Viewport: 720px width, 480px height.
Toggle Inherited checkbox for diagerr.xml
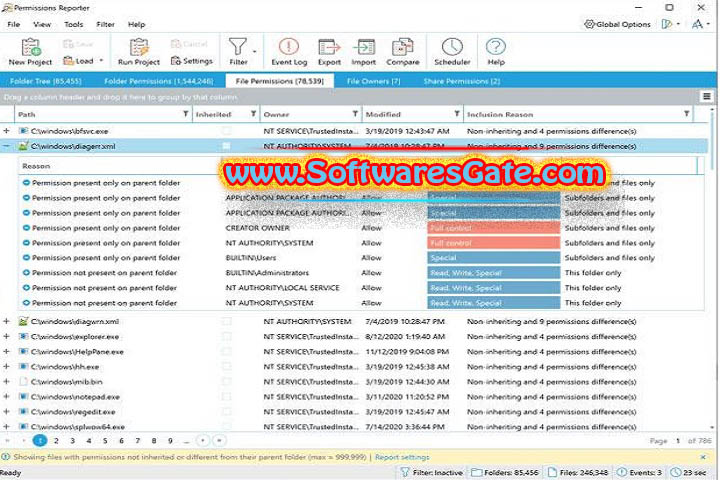point(226,146)
